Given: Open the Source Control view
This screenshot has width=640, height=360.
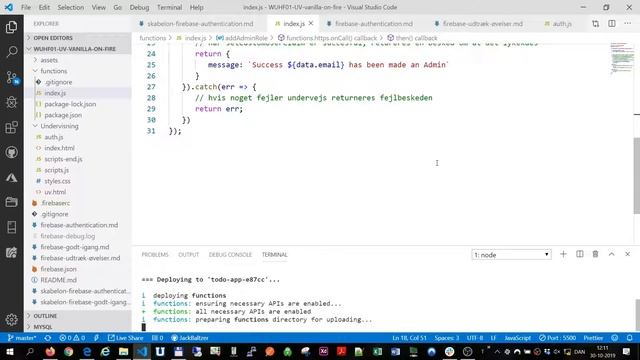Looking at the screenshot, I should pyautogui.click(x=11, y=77).
